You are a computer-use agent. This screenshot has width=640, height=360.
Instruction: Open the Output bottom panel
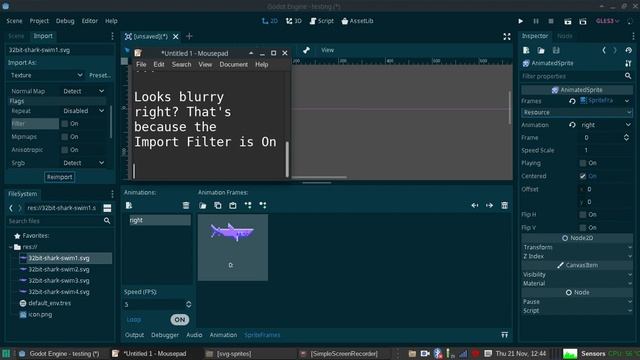[134, 335]
